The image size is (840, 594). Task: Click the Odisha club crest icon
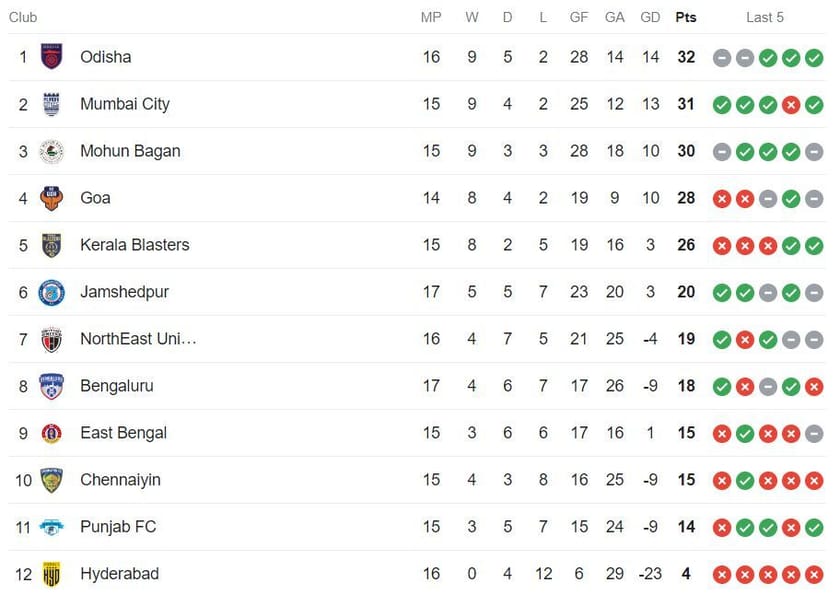click(x=51, y=57)
